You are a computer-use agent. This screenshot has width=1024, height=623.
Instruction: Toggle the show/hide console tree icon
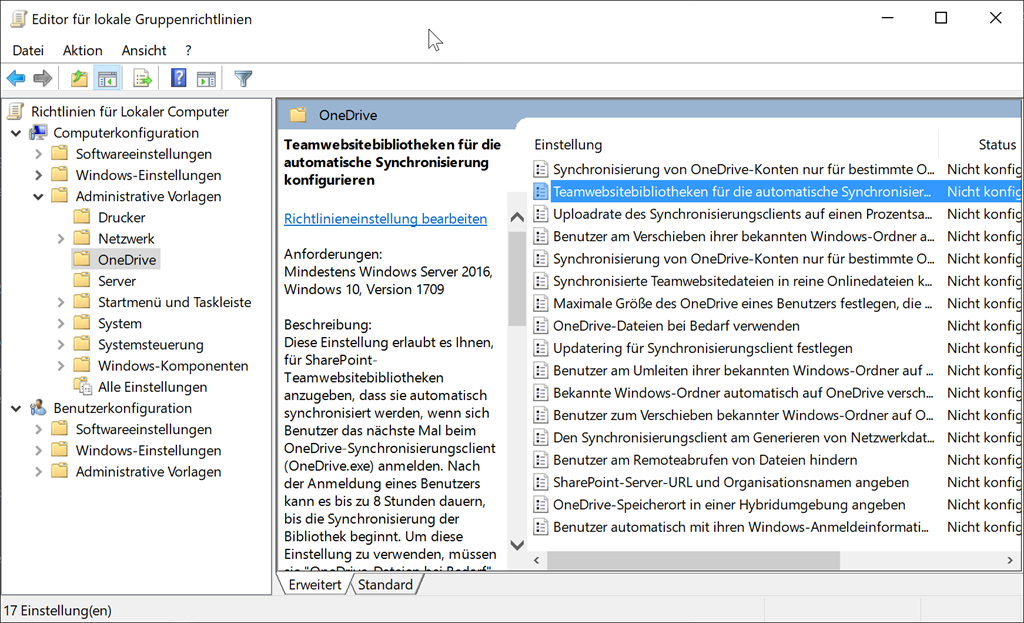pos(107,78)
